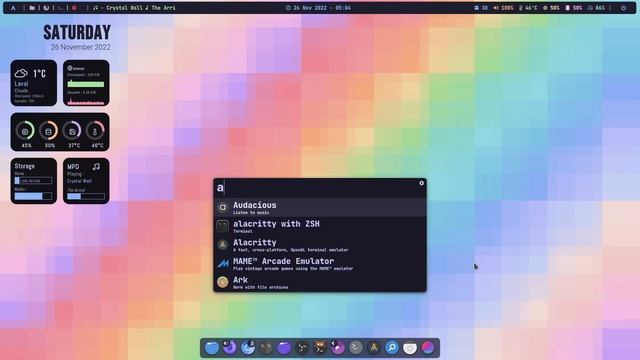Click the MPD widget music note icon
This screenshot has height=360, width=640.
point(96,167)
